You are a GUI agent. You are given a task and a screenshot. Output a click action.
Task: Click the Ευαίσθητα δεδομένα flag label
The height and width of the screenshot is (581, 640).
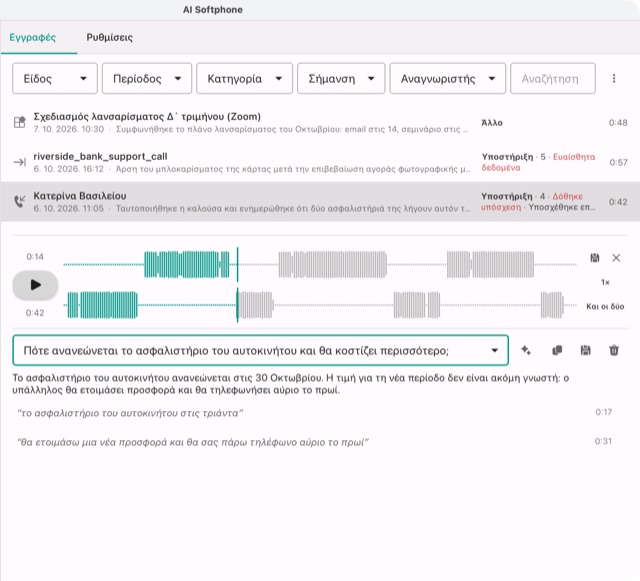(x=538, y=162)
